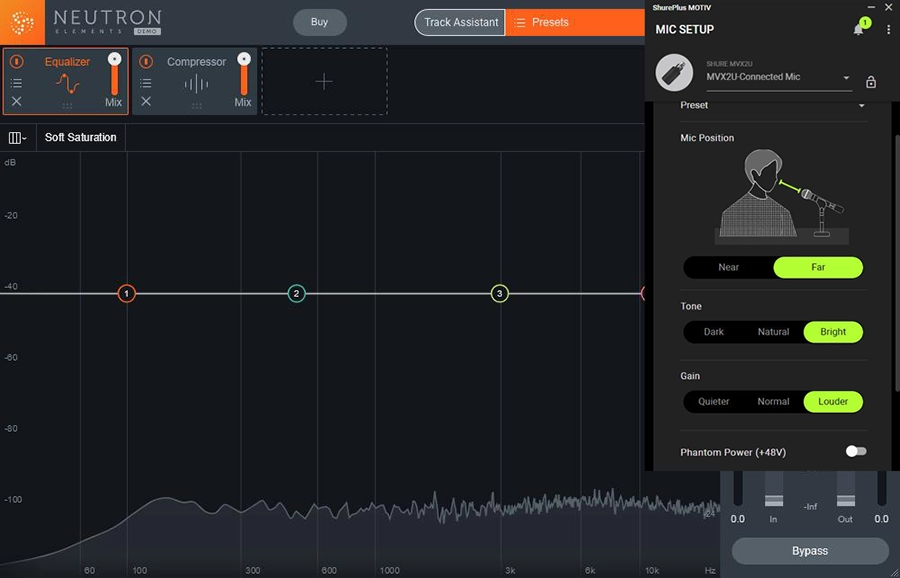
Task: Select EQ band node 3
Action: pos(499,294)
